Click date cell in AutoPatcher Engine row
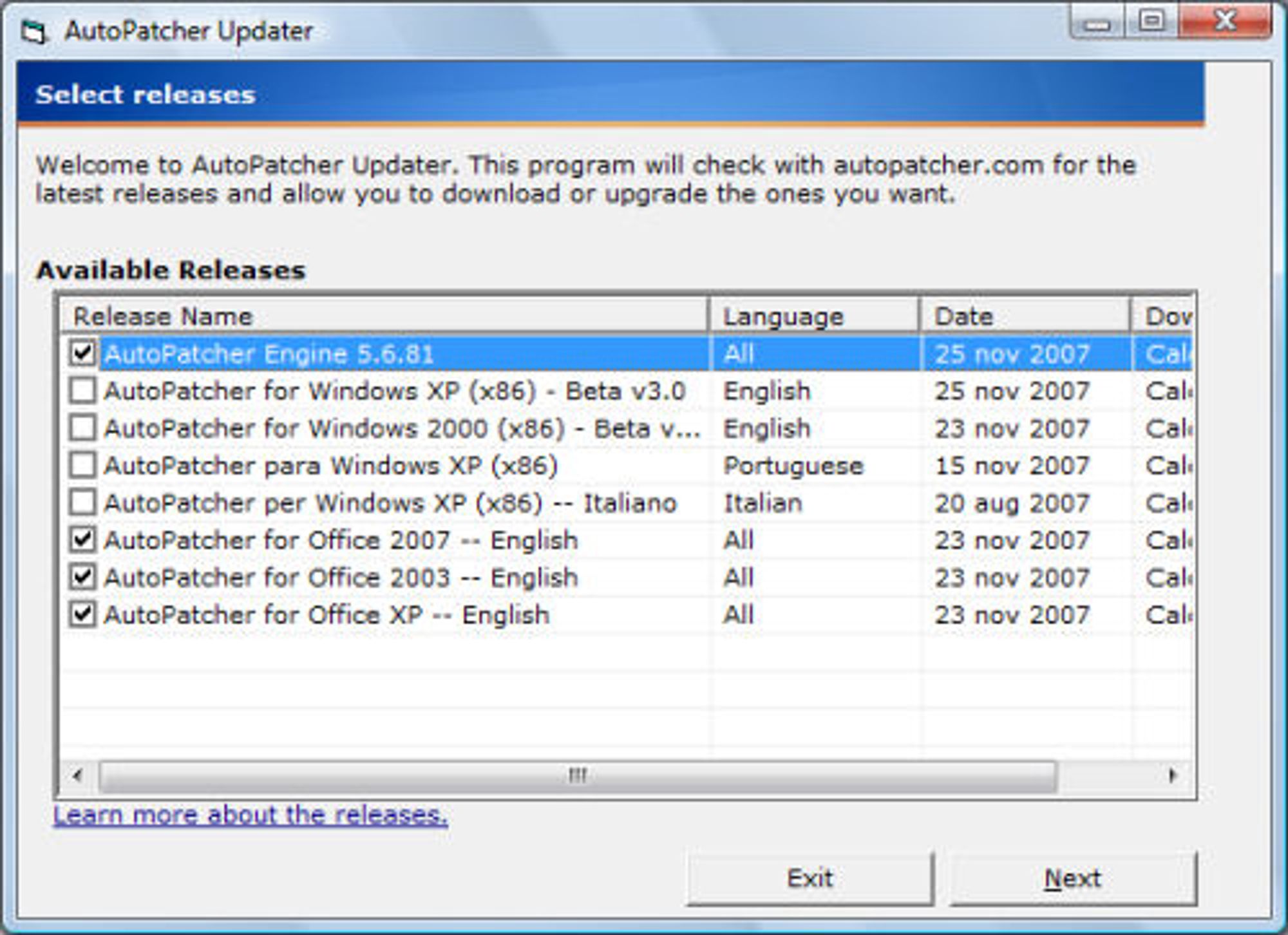 1012,354
